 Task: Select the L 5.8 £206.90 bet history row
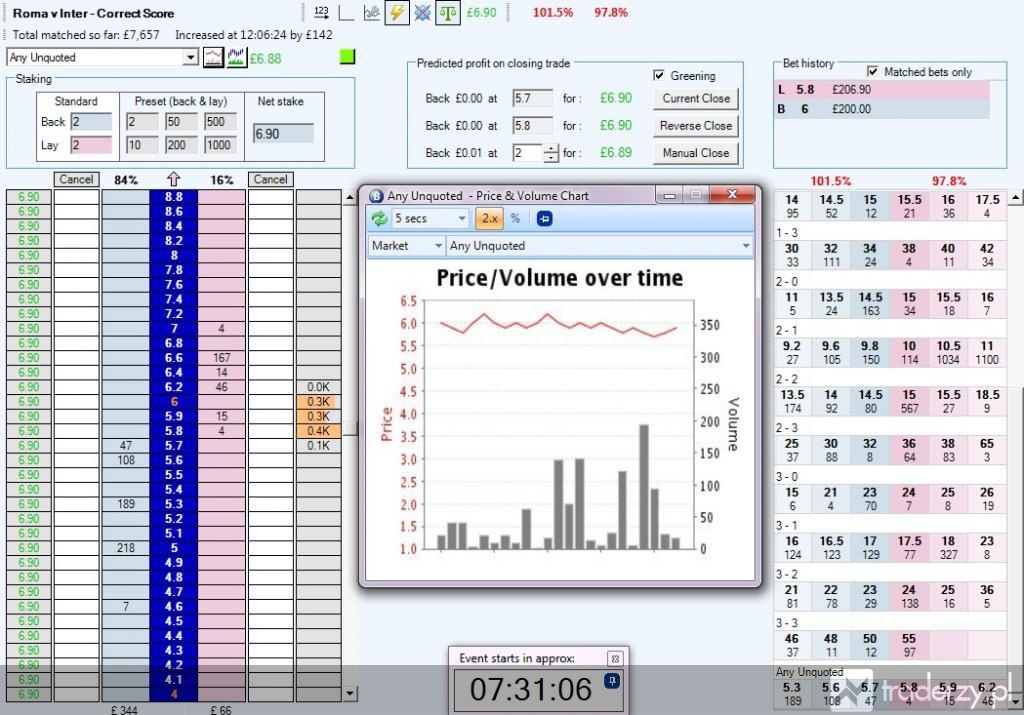point(882,90)
